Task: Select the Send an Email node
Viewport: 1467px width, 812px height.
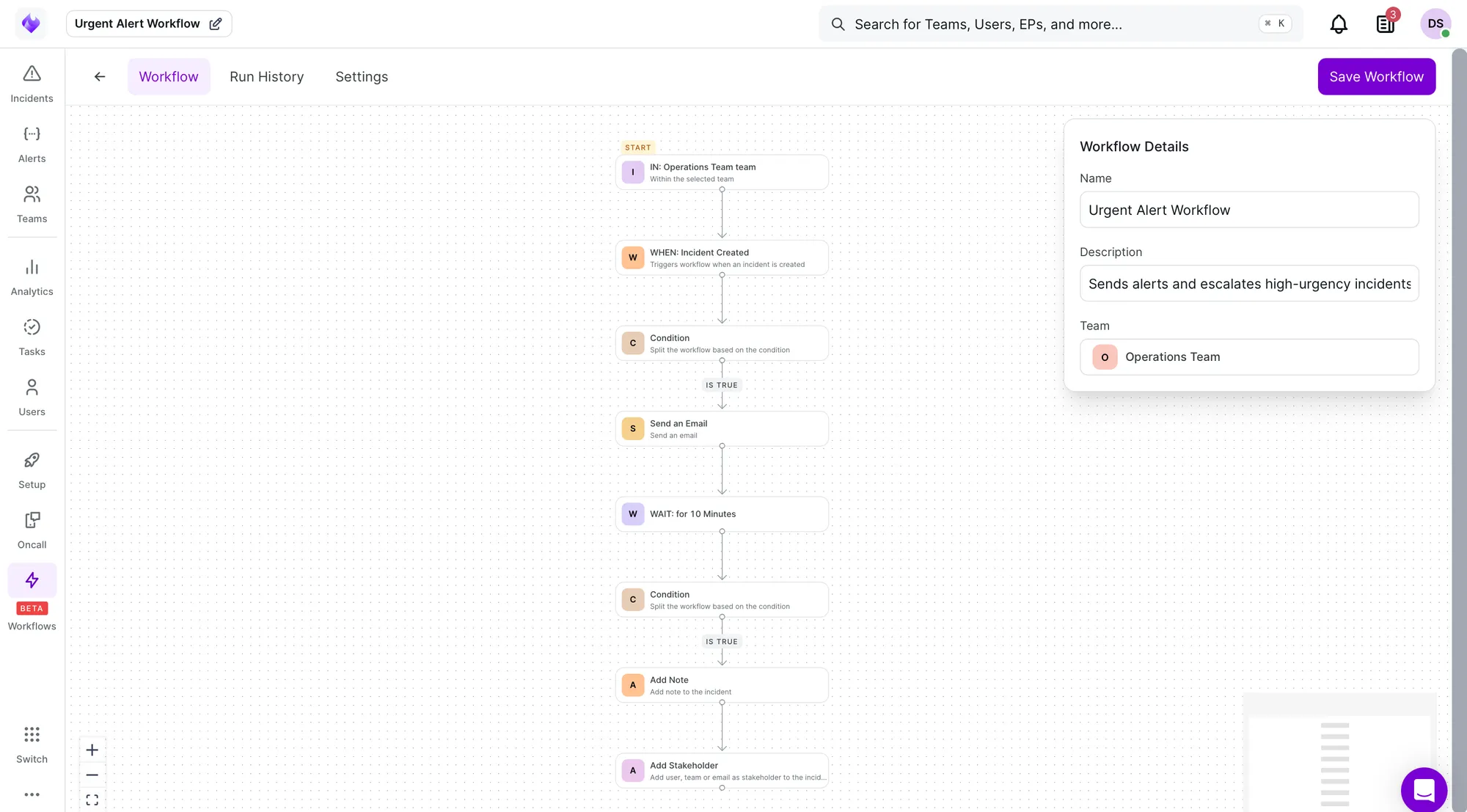Action: click(x=722, y=428)
